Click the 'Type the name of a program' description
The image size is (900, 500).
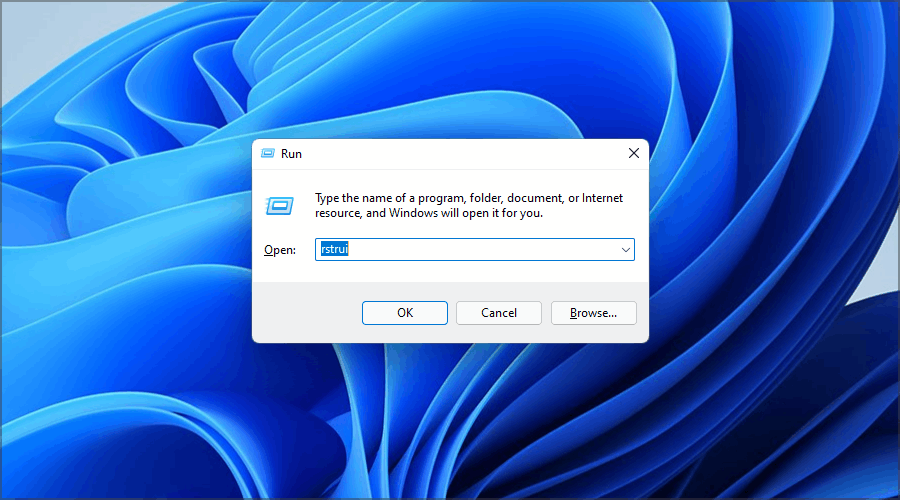pyautogui.click(x=469, y=206)
